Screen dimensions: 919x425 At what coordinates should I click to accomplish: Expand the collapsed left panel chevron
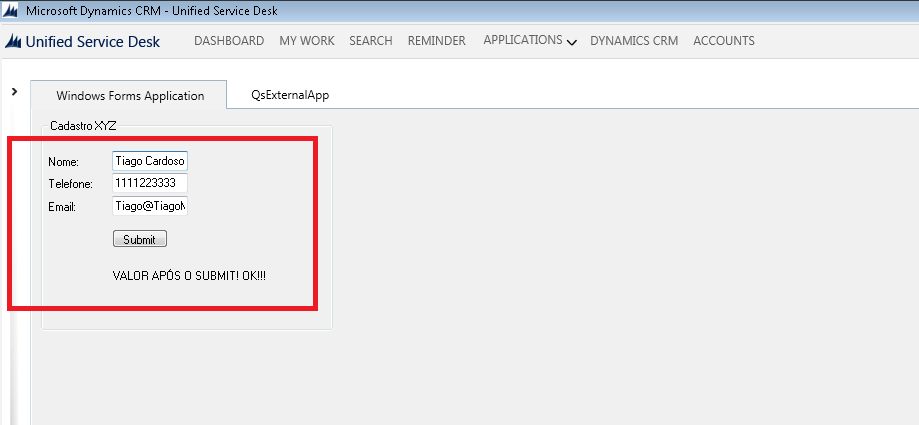coord(14,91)
